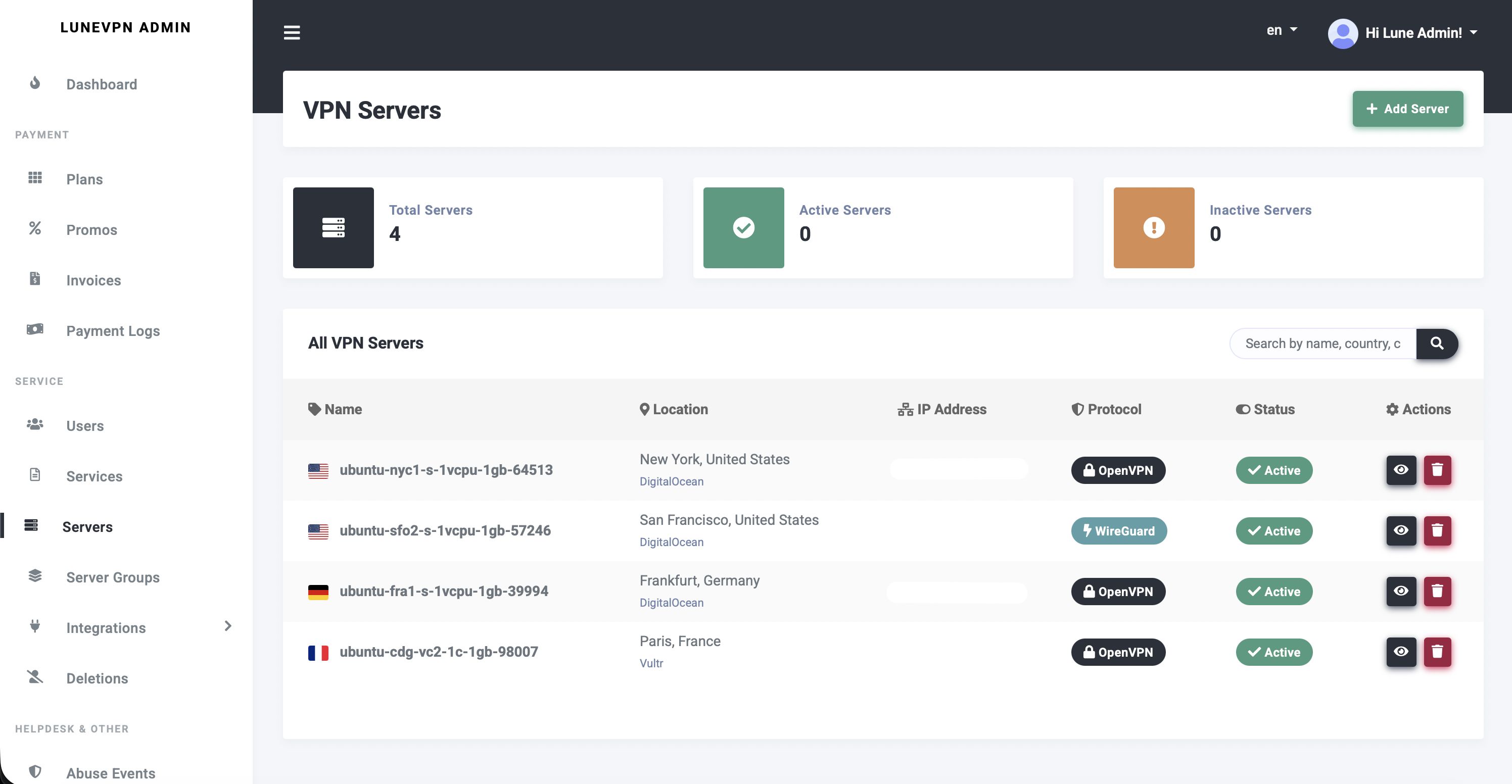Open the ubuntu-sfo2-s-1vcpu-1gb-57246 server link
This screenshot has width=1512, height=784.
[445, 530]
